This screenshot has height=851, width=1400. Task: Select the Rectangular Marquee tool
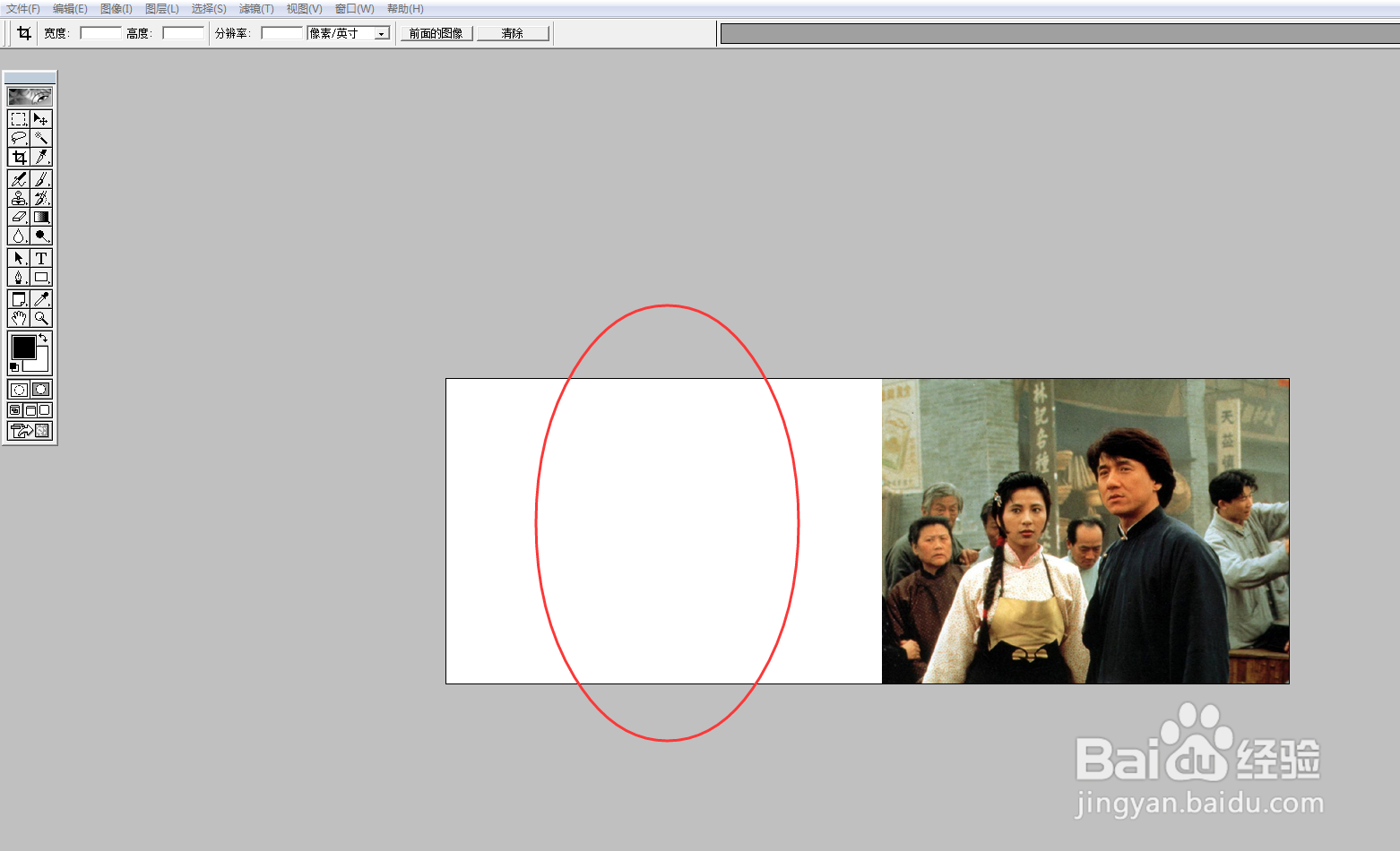point(19,119)
